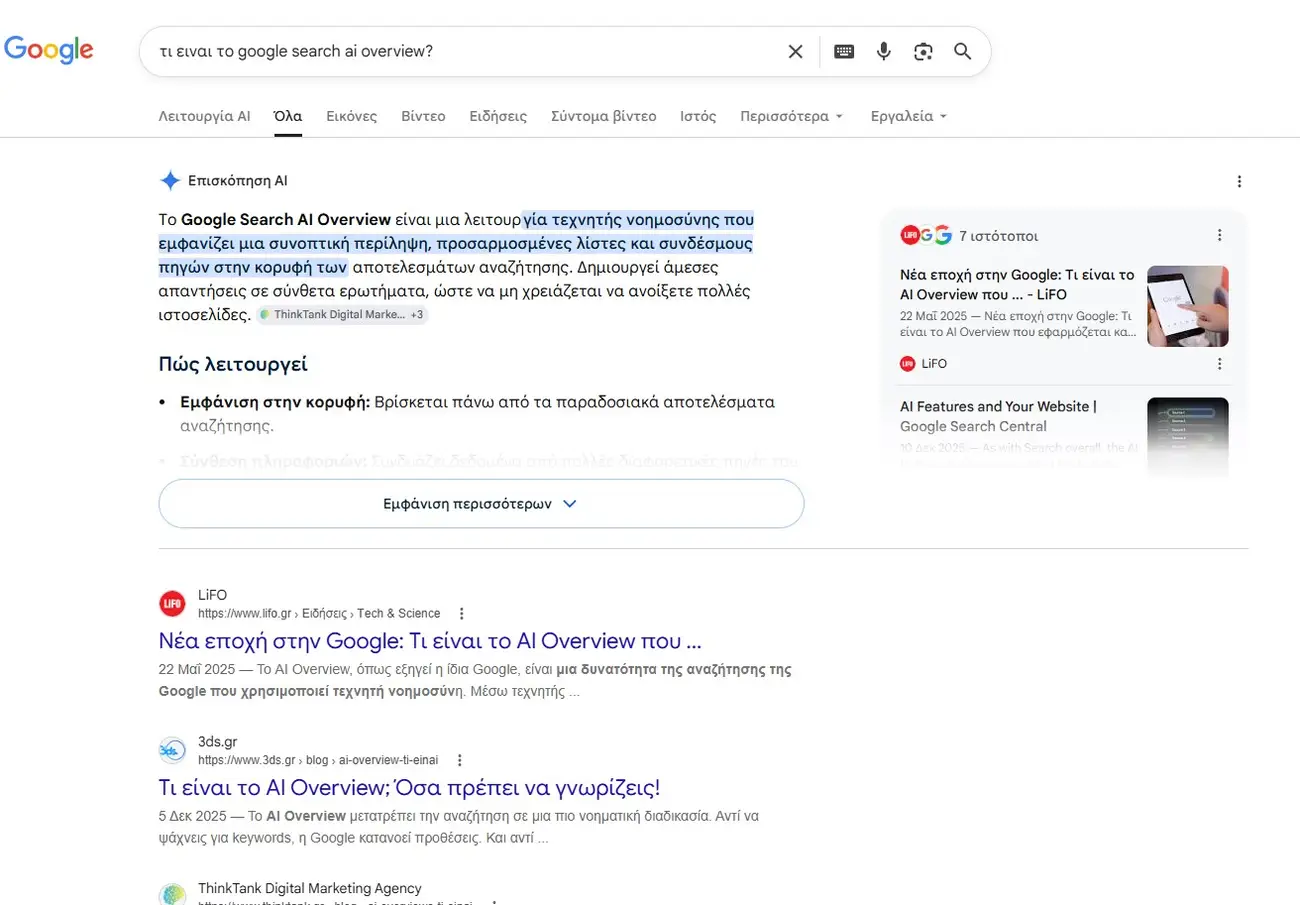
Task: Click the LiFO card phone thumbnail
Action: click(x=1188, y=306)
